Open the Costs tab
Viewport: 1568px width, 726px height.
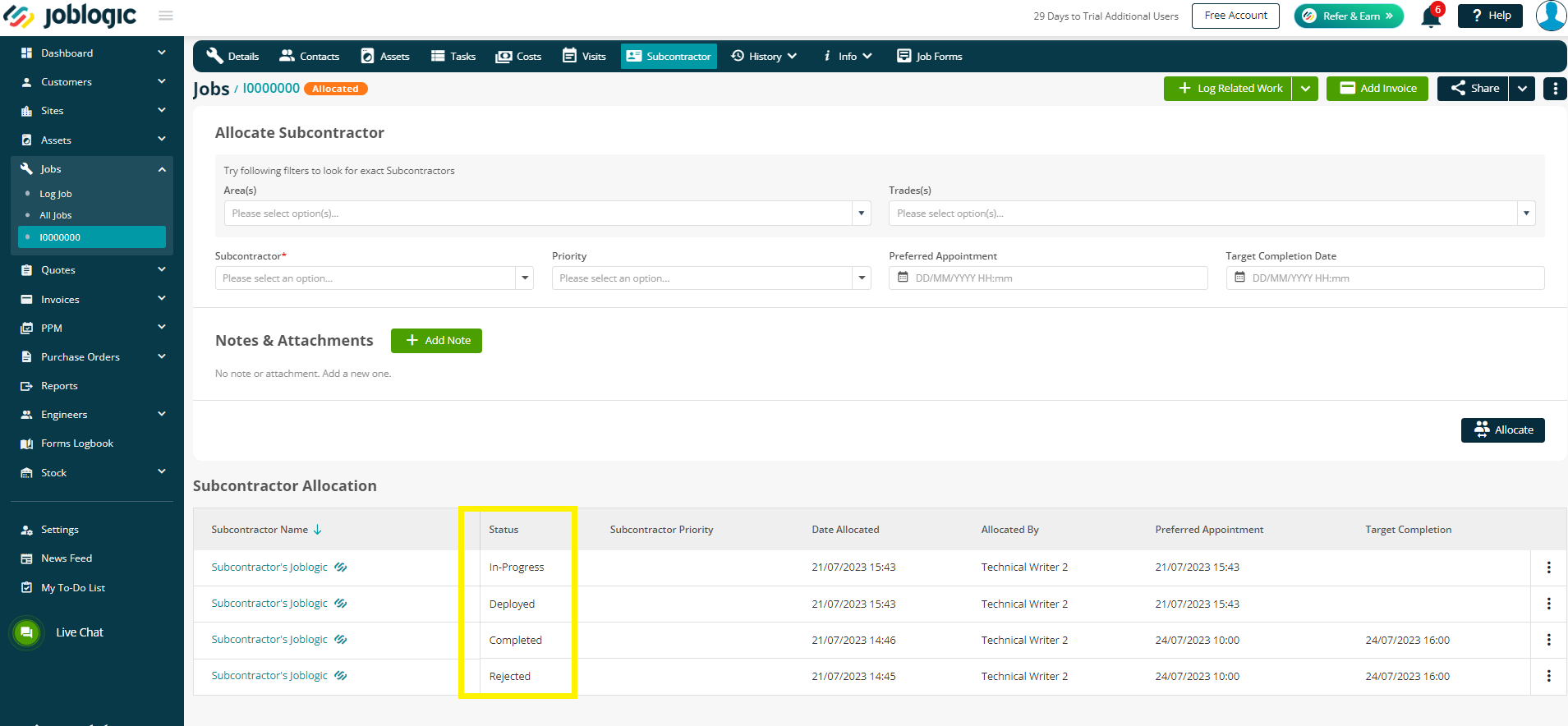518,56
